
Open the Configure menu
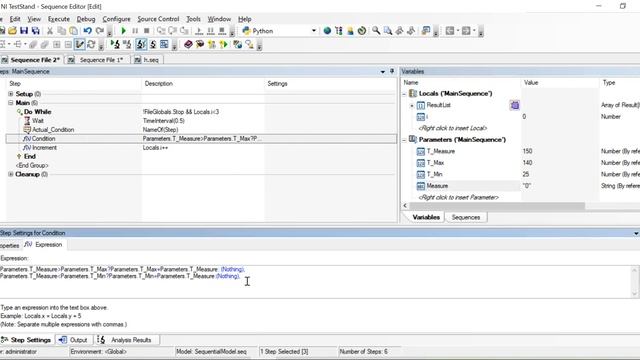point(116,19)
